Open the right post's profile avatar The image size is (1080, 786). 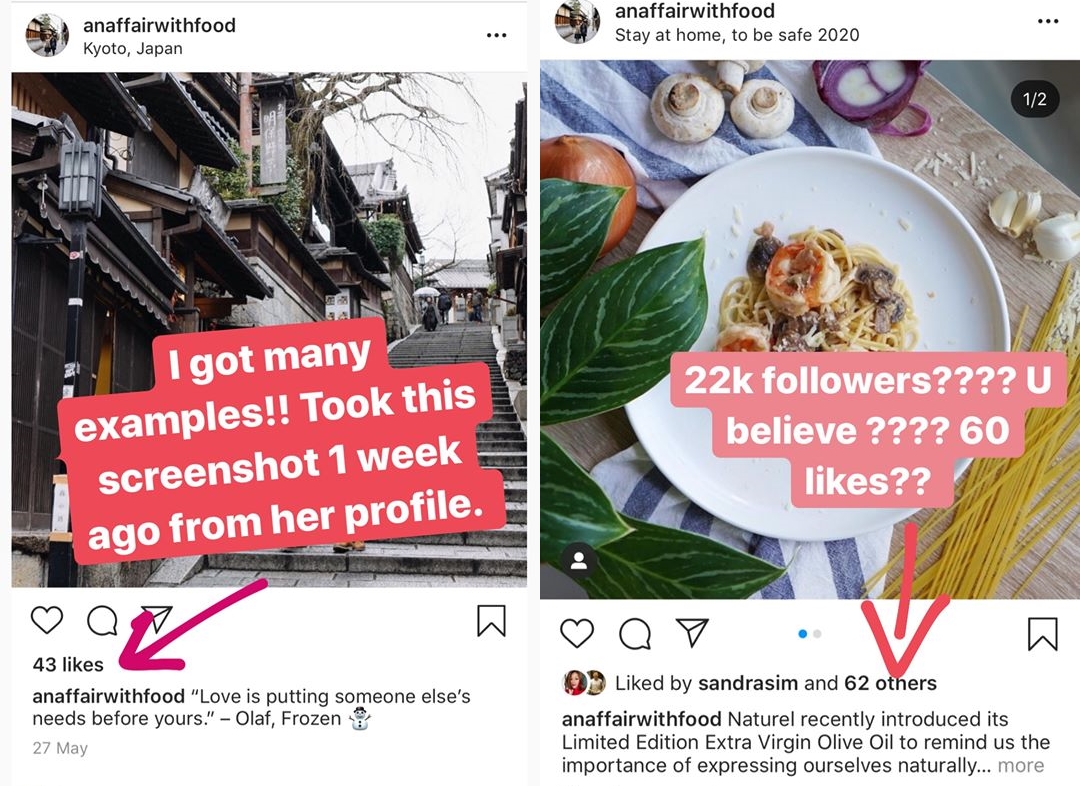[x=577, y=21]
